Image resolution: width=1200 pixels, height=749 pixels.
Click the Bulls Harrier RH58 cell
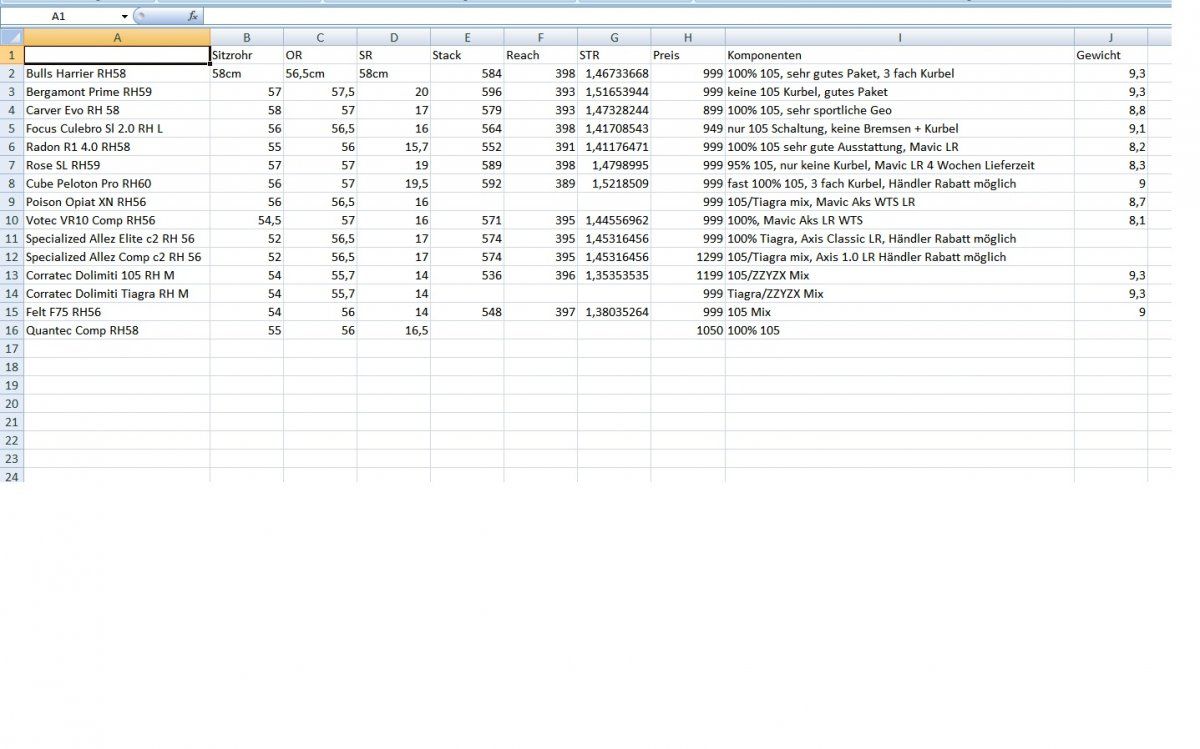coord(117,74)
